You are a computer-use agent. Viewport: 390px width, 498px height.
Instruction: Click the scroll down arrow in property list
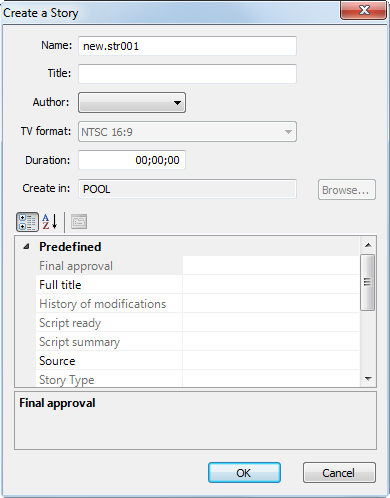(368, 379)
